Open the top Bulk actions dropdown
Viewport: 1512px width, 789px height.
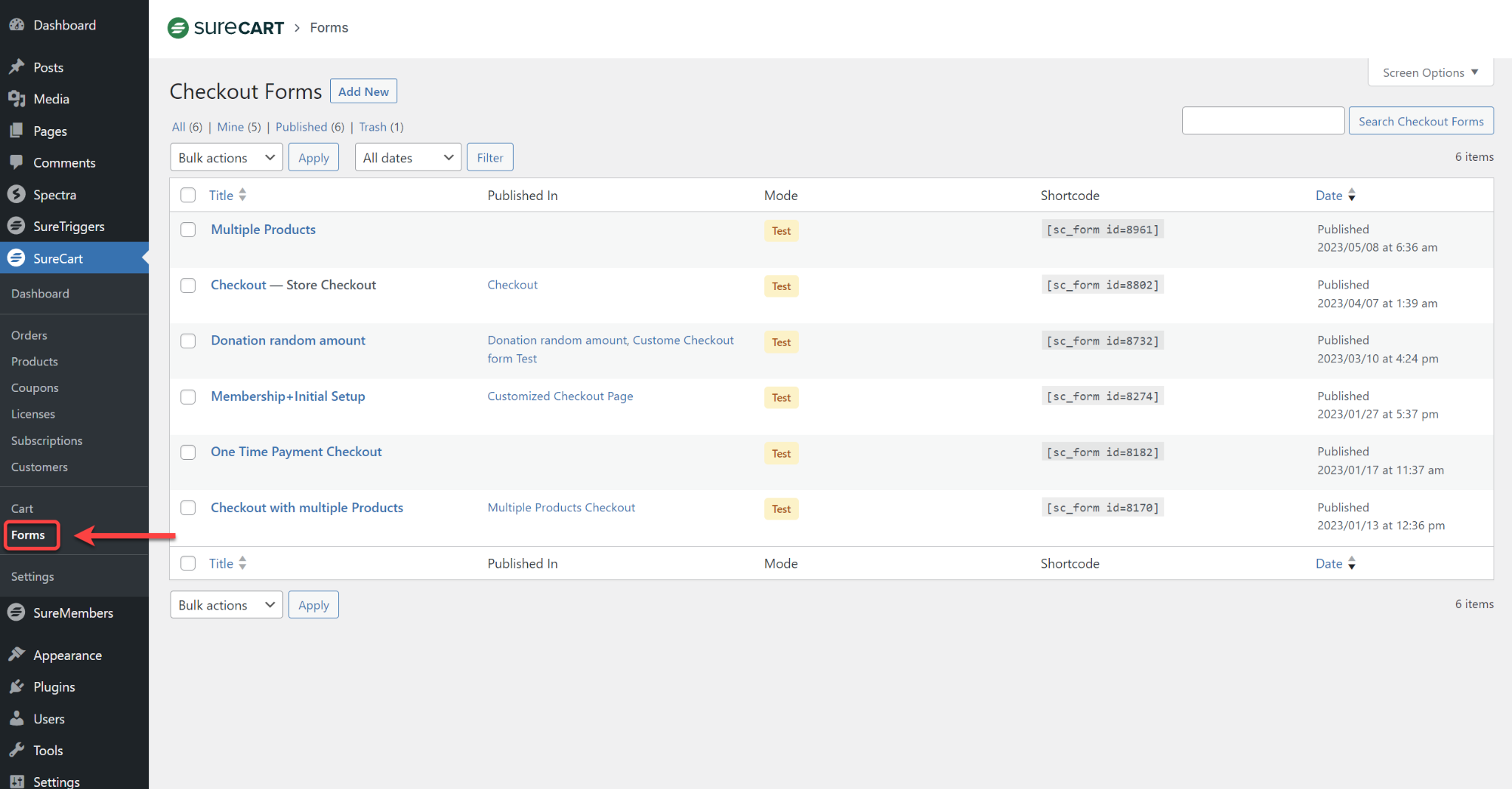[x=226, y=157]
